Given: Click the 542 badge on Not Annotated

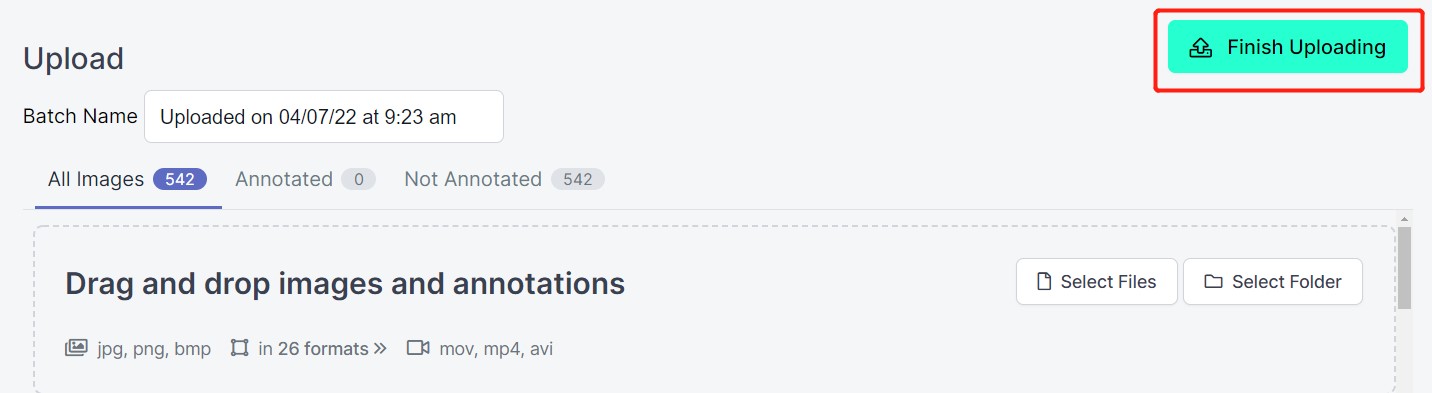Looking at the screenshot, I should point(578,180).
